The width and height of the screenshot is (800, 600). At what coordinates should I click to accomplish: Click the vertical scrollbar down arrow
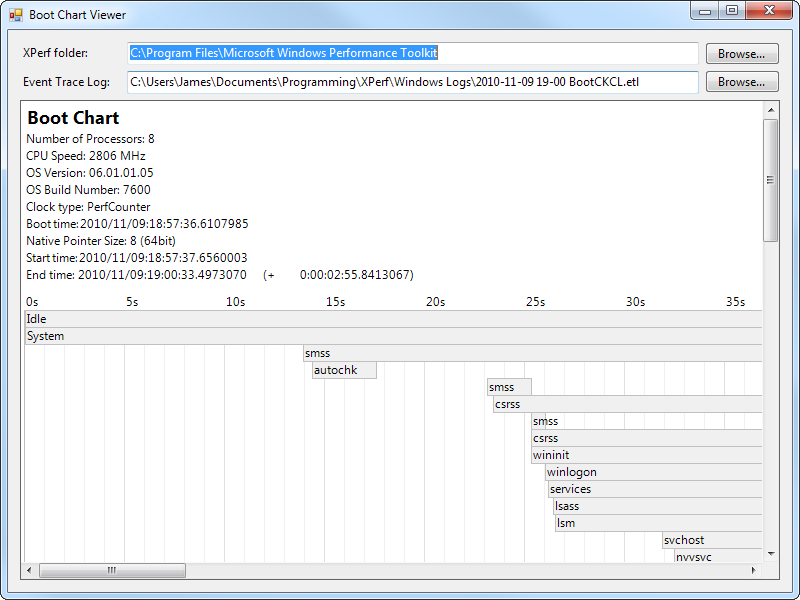[771, 554]
